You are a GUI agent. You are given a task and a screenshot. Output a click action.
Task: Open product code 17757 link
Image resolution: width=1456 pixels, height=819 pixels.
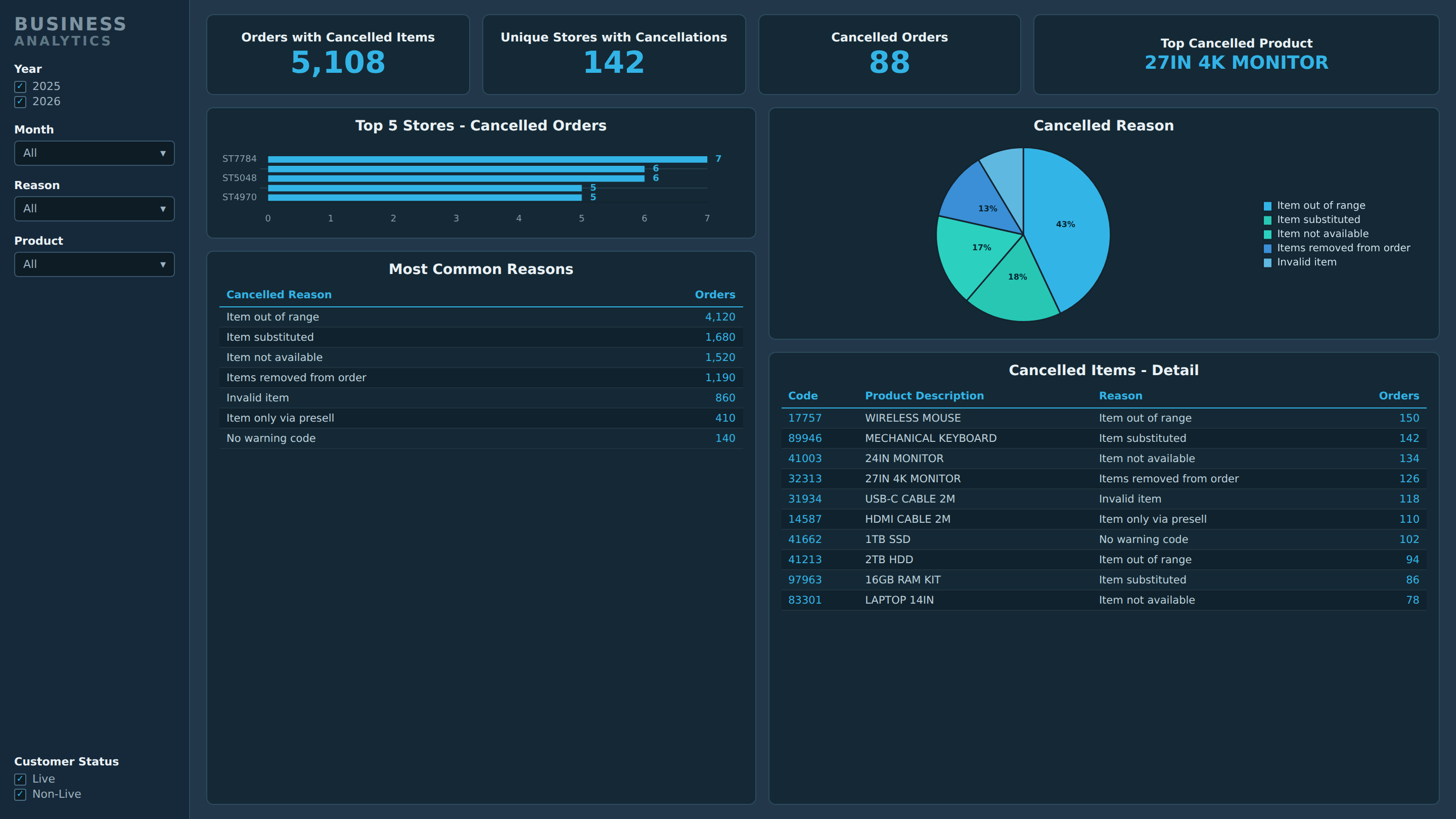(x=804, y=418)
